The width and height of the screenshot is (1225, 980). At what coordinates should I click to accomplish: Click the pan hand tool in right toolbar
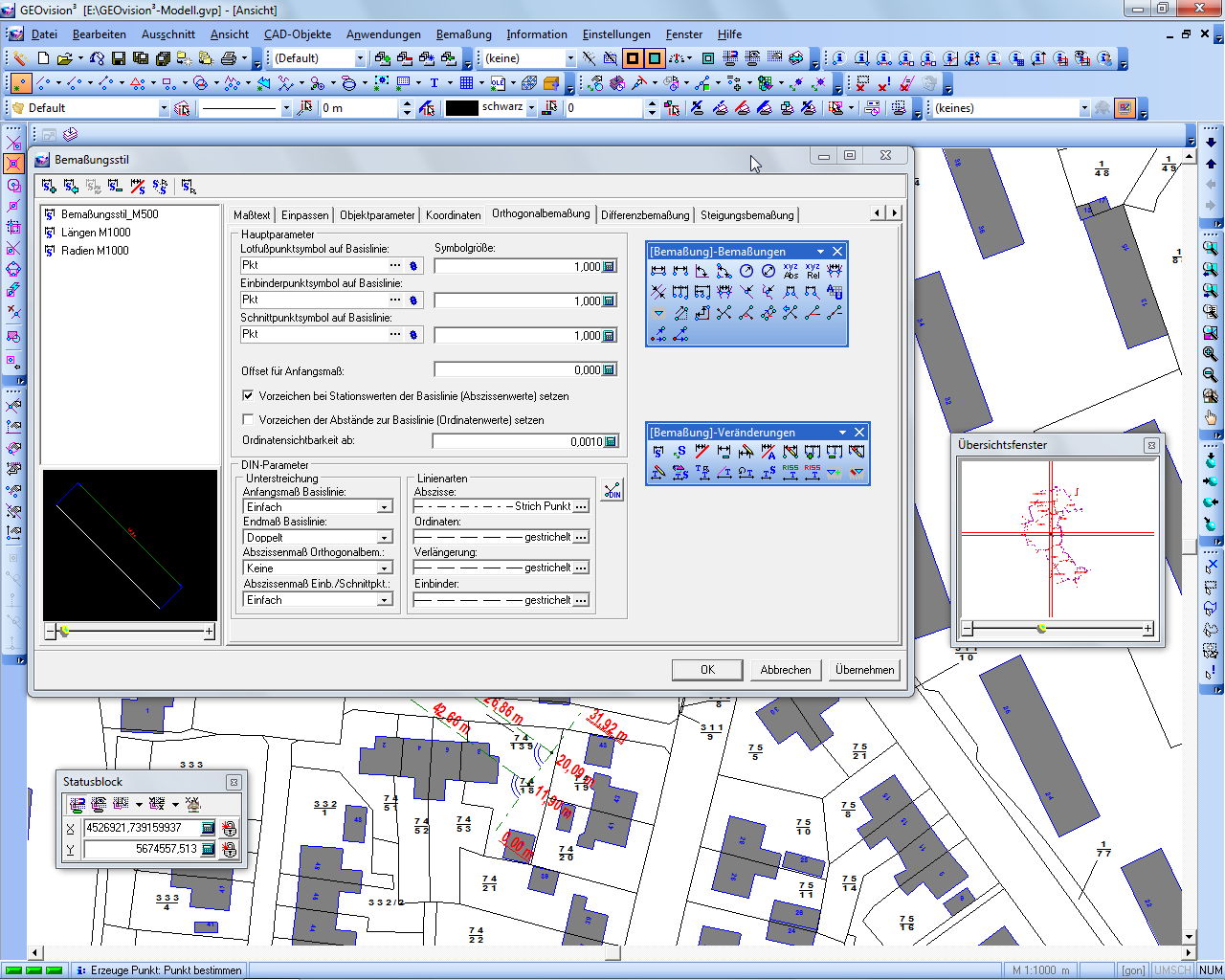pos(1211,417)
